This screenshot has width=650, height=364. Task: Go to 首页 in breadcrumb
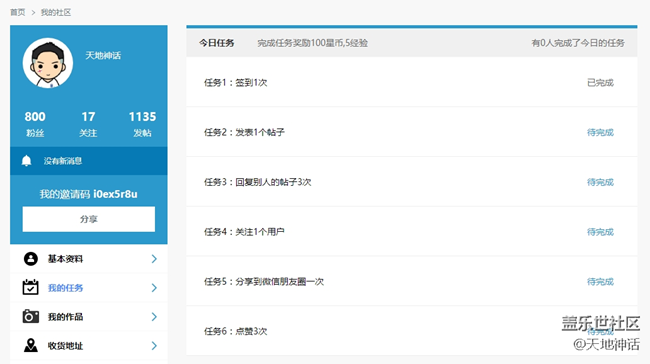[17, 12]
